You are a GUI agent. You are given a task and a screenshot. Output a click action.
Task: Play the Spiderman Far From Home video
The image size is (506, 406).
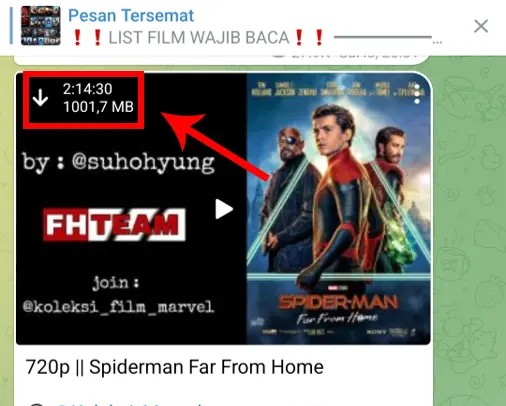click(224, 209)
